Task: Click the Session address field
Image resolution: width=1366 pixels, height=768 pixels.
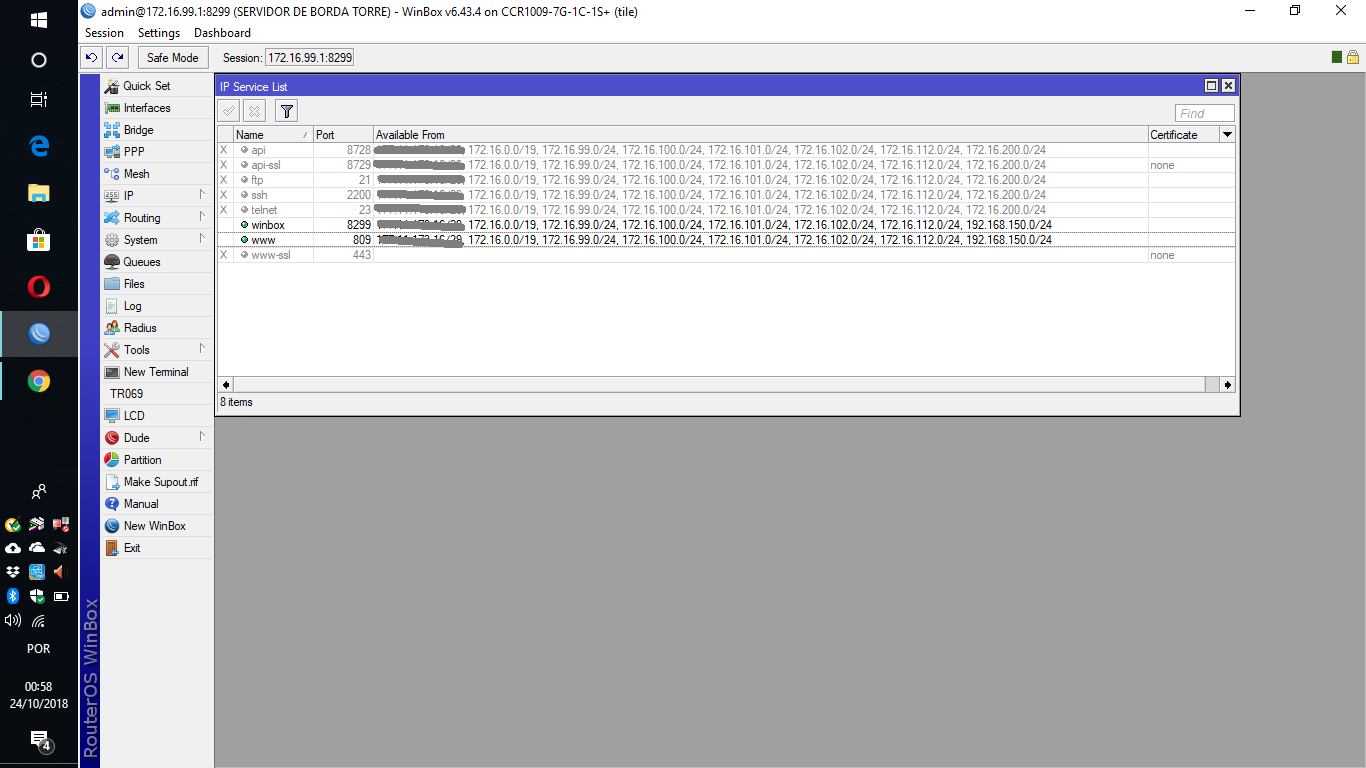Action: tap(309, 58)
